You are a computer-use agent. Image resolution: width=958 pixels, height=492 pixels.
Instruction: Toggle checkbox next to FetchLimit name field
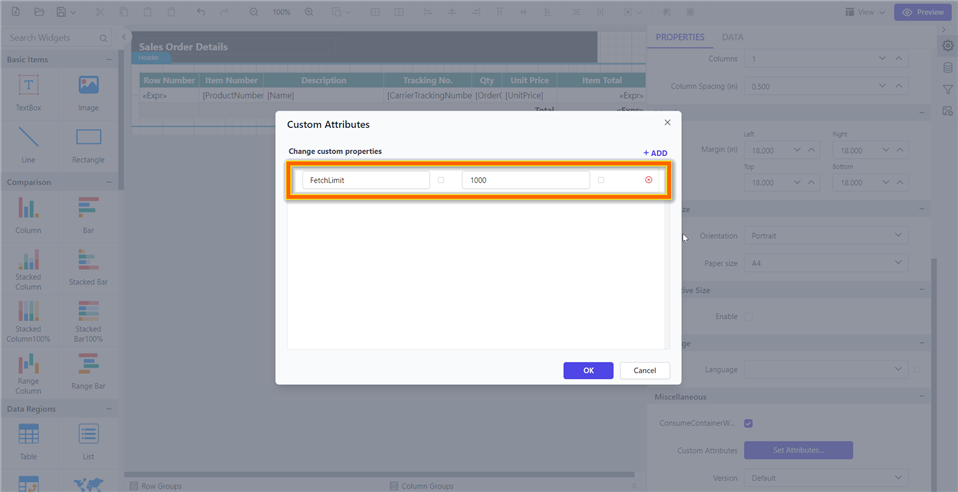(x=441, y=180)
